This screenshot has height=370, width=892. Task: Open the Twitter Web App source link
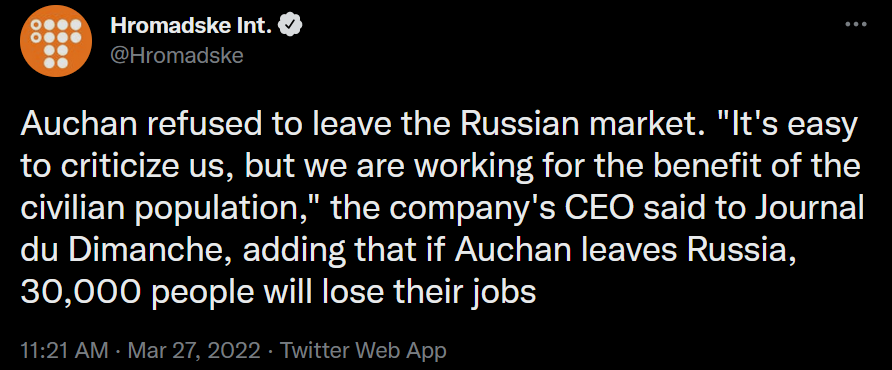click(364, 350)
